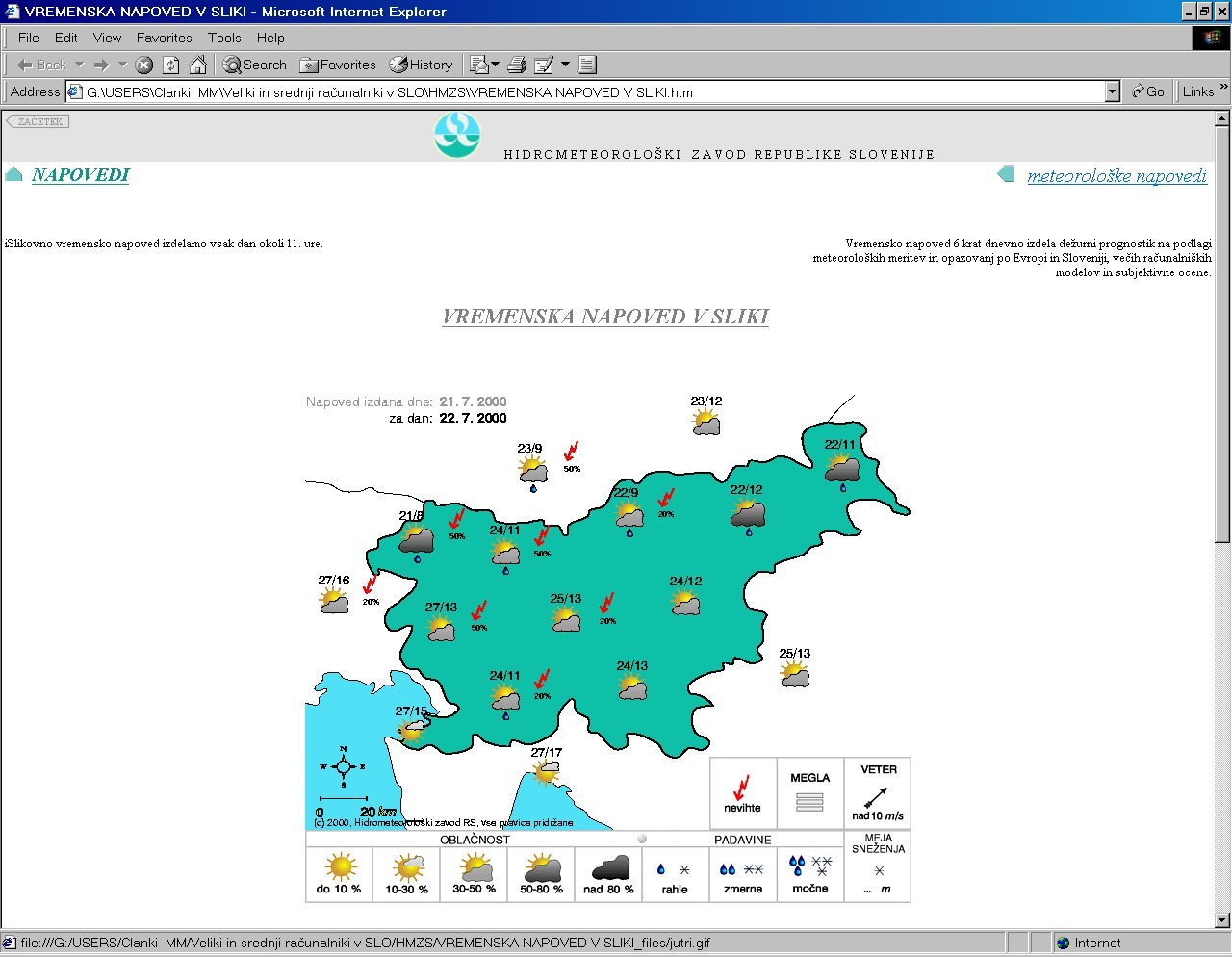The height and width of the screenshot is (957, 1232).
Task: Click the Back navigation button
Action: point(42,65)
